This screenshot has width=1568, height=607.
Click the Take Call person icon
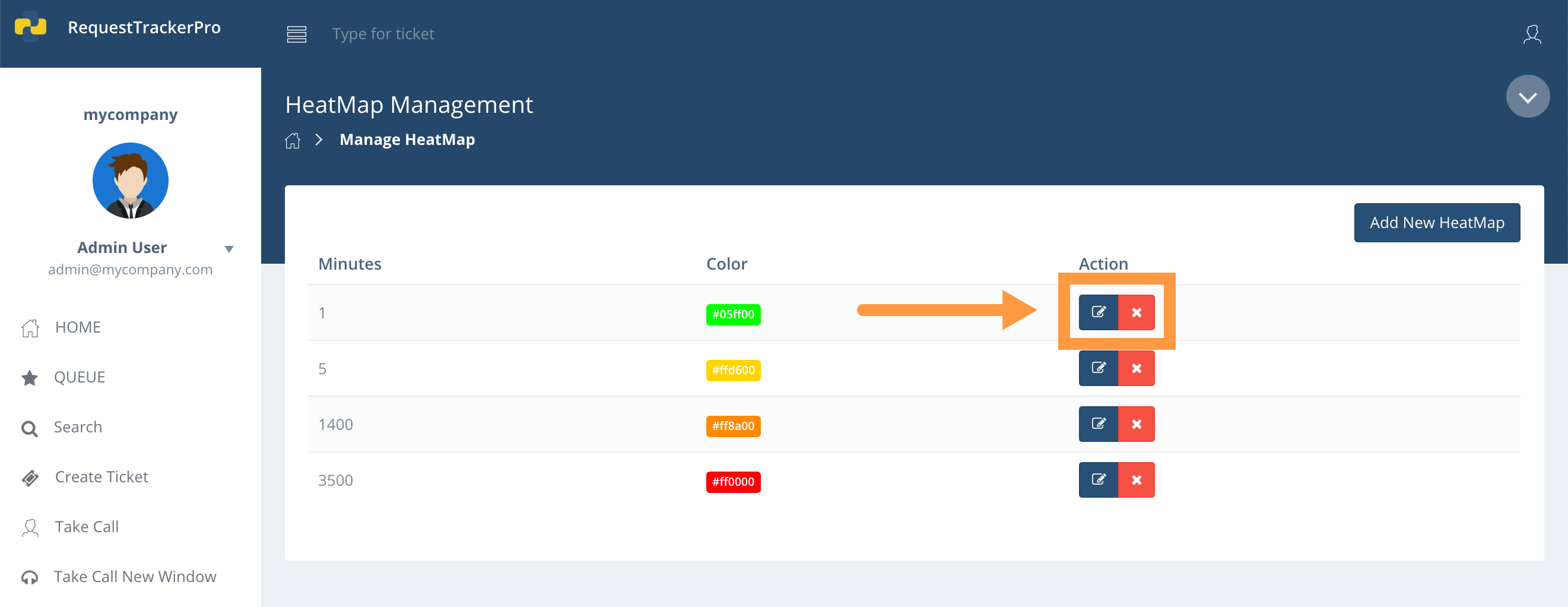[30, 528]
